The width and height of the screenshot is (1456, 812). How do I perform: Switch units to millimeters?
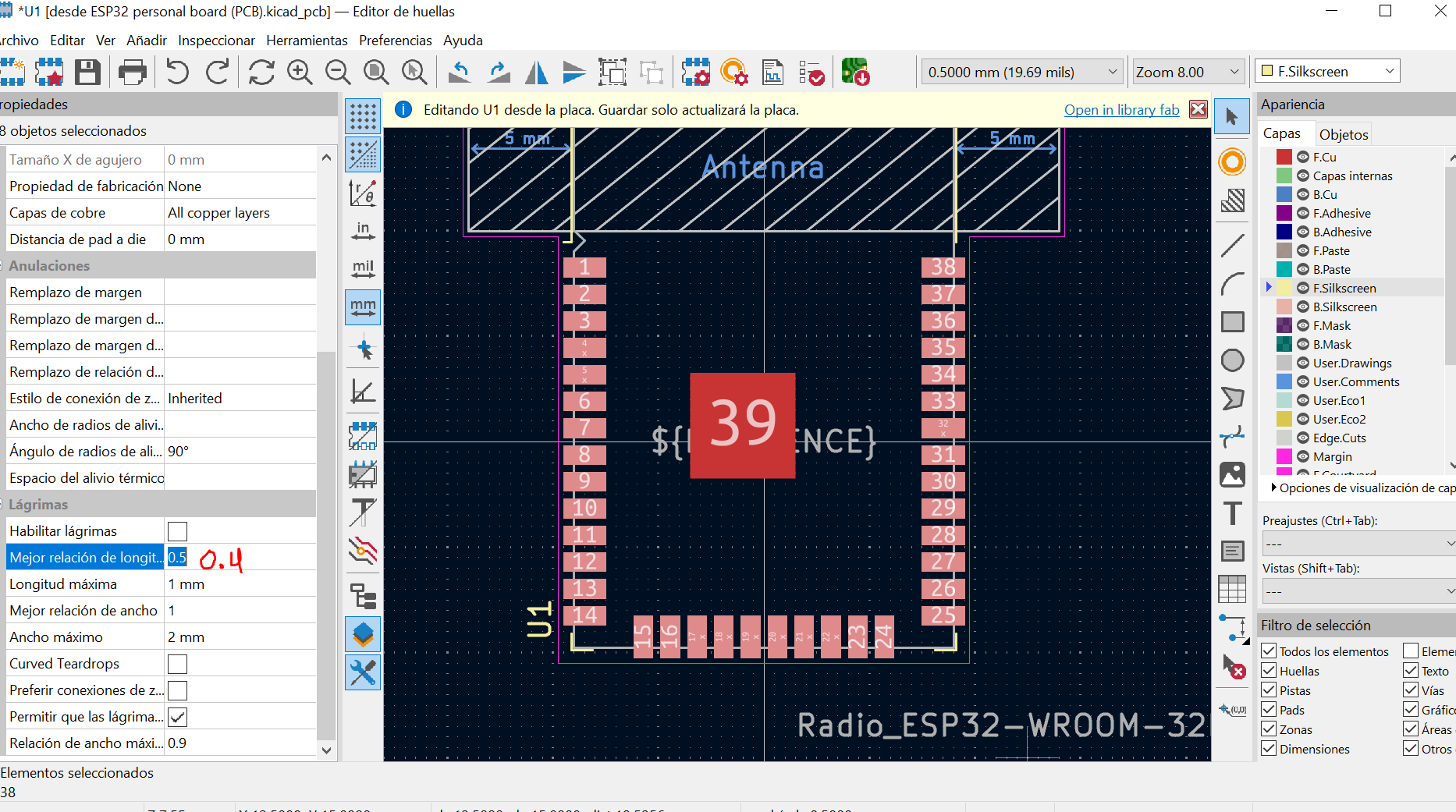point(363,307)
